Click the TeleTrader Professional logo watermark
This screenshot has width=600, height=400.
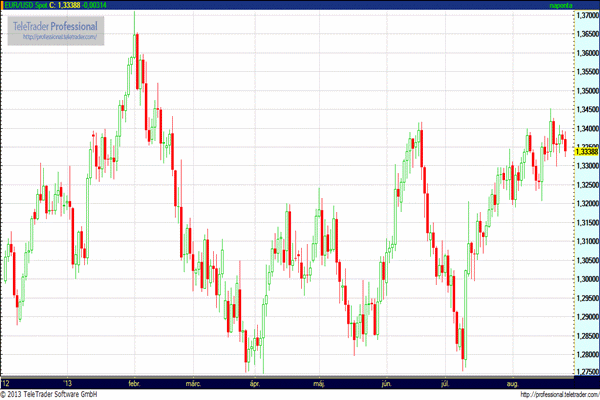(x=56, y=24)
